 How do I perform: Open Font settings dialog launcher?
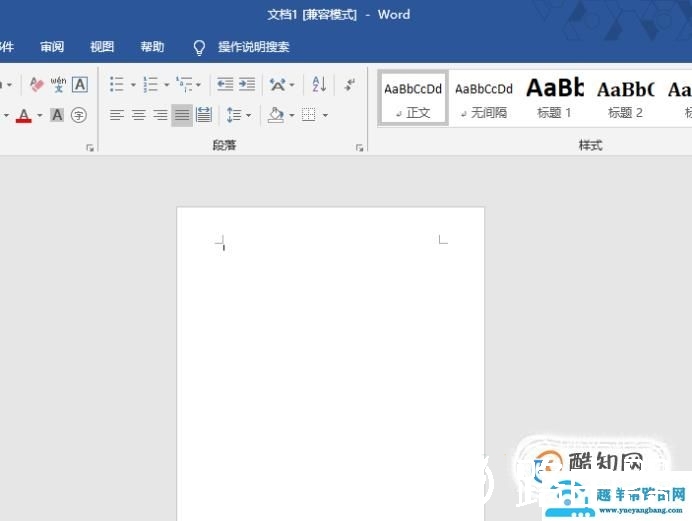tap(90, 148)
